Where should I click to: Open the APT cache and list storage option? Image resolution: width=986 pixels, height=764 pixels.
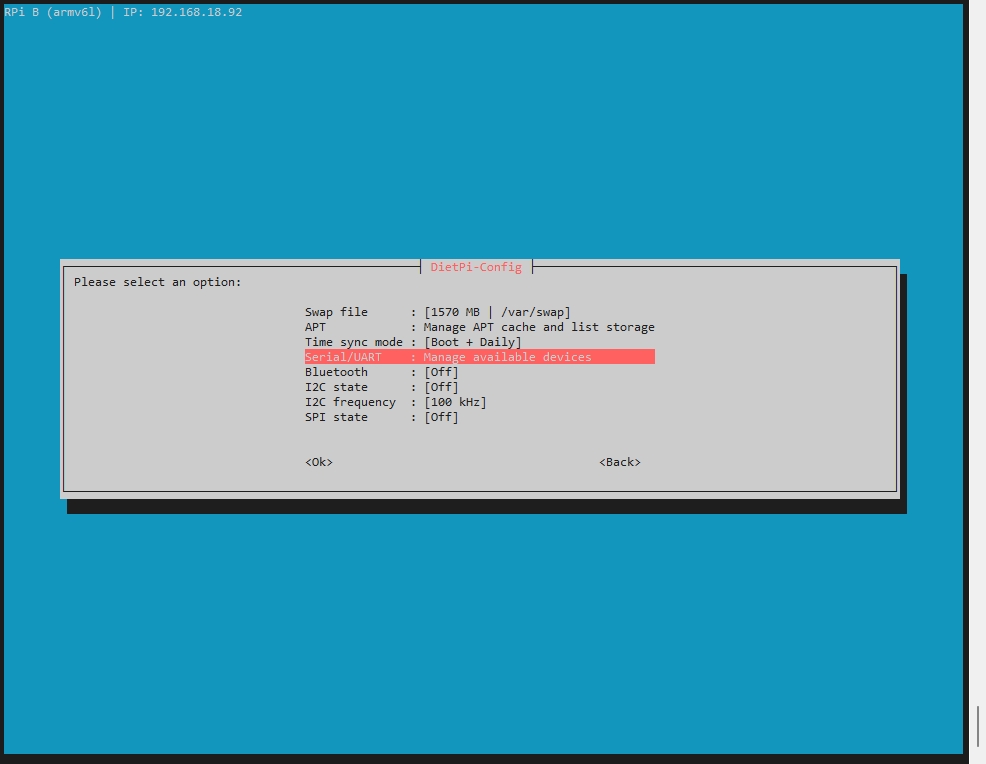pyautogui.click(x=479, y=327)
